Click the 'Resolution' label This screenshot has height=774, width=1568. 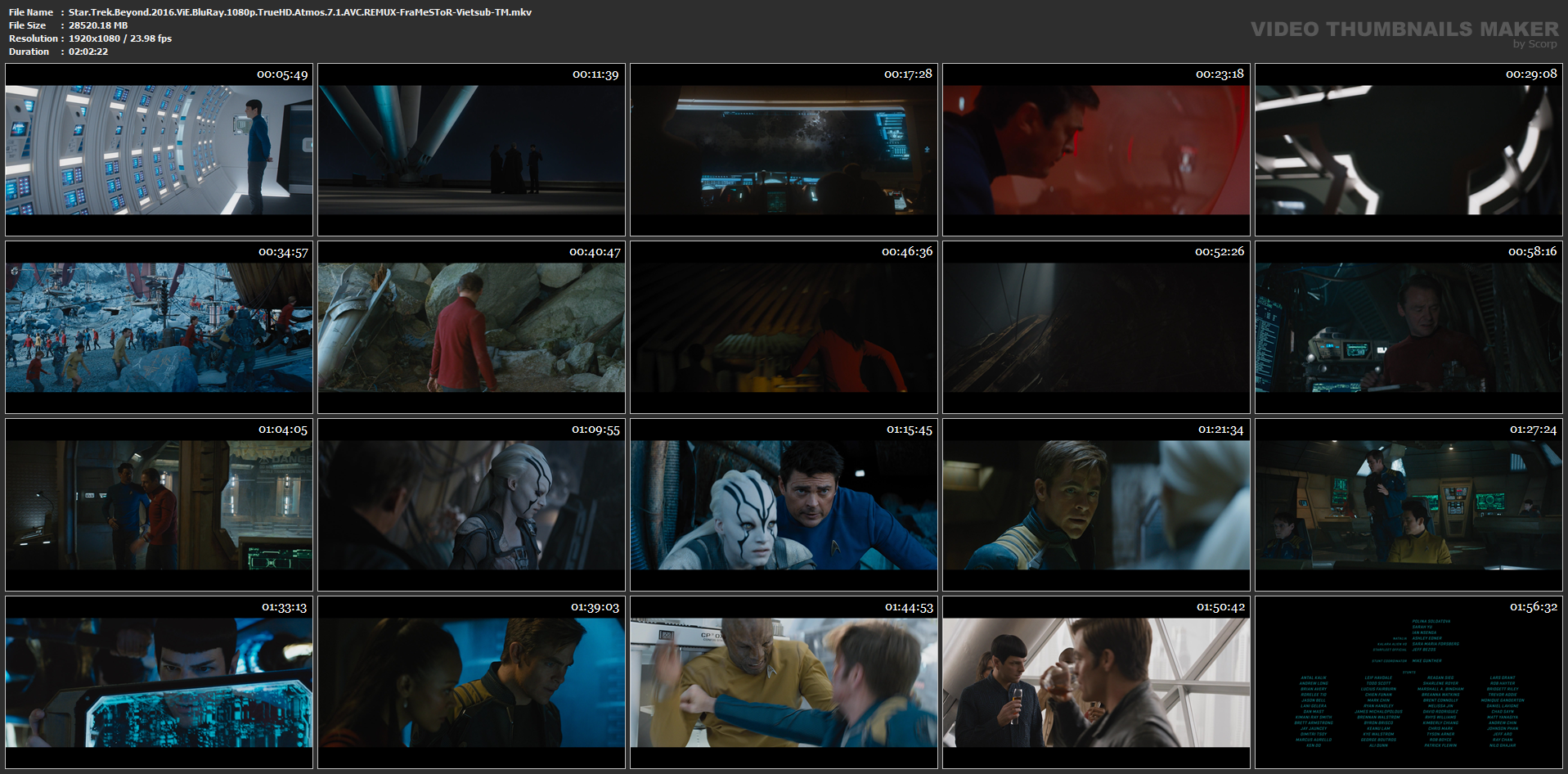[x=34, y=38]
